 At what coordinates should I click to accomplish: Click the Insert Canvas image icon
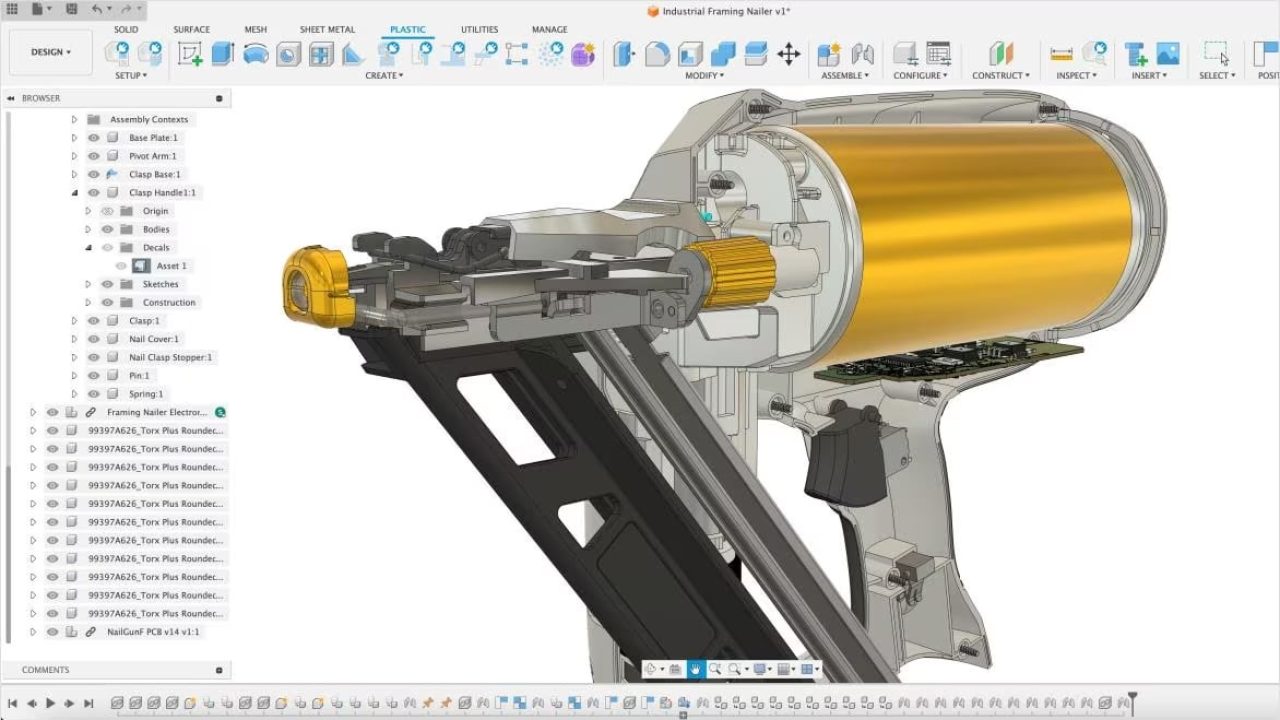tap(1168, 52)
